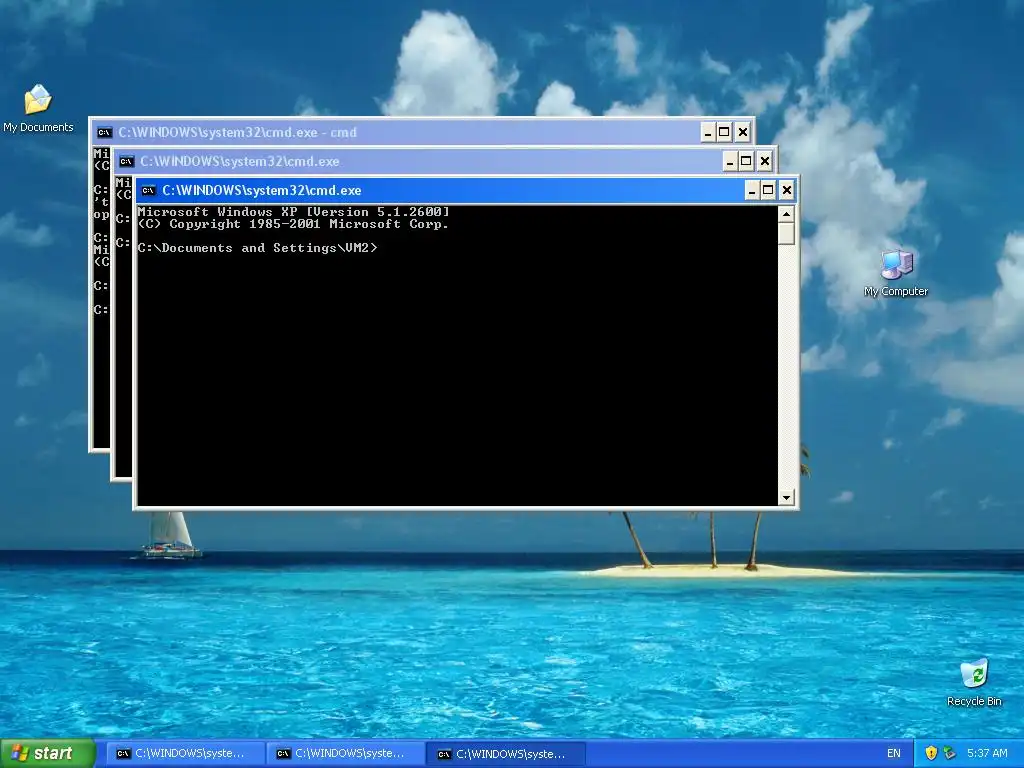Minimize the front cmd.exe window
This screenshot has height=768, width=1024.
pos(752,191)
